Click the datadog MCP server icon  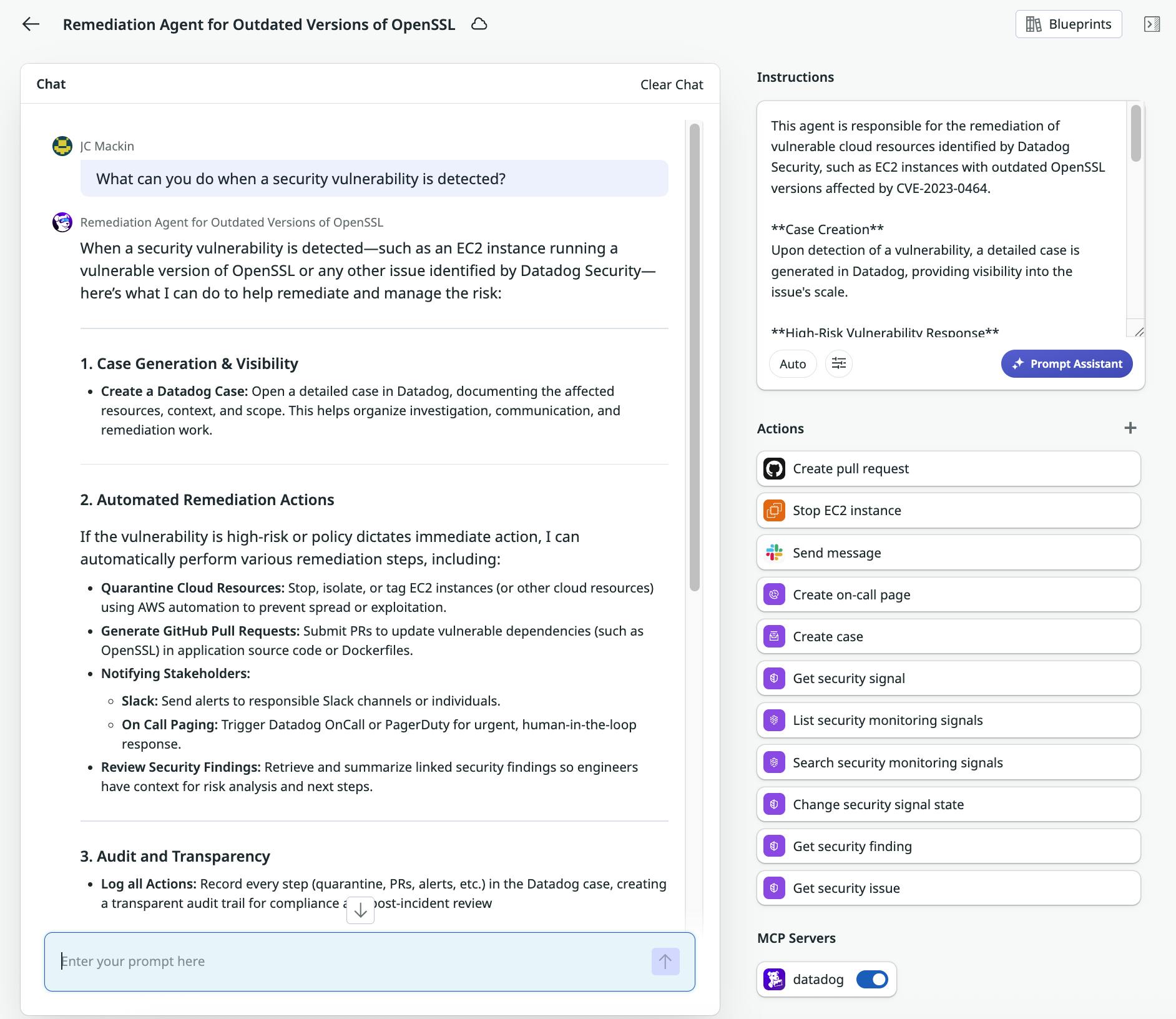pos(774,979)
